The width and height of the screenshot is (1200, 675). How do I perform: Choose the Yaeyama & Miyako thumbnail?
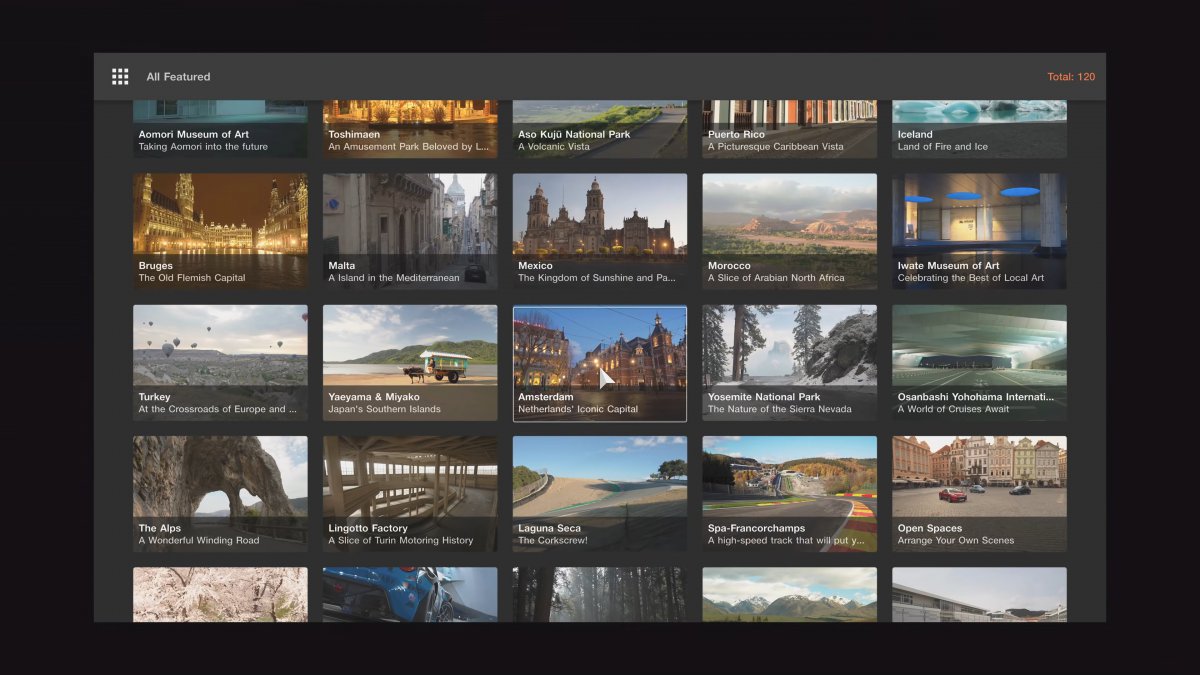click(410, 363)
